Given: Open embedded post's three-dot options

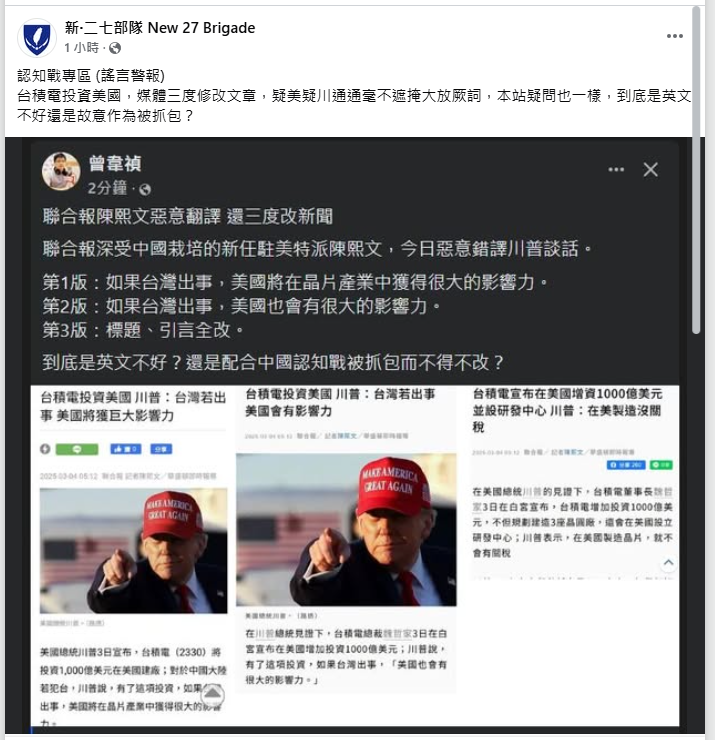Looking at the screenshot, I should coord(616,169).
